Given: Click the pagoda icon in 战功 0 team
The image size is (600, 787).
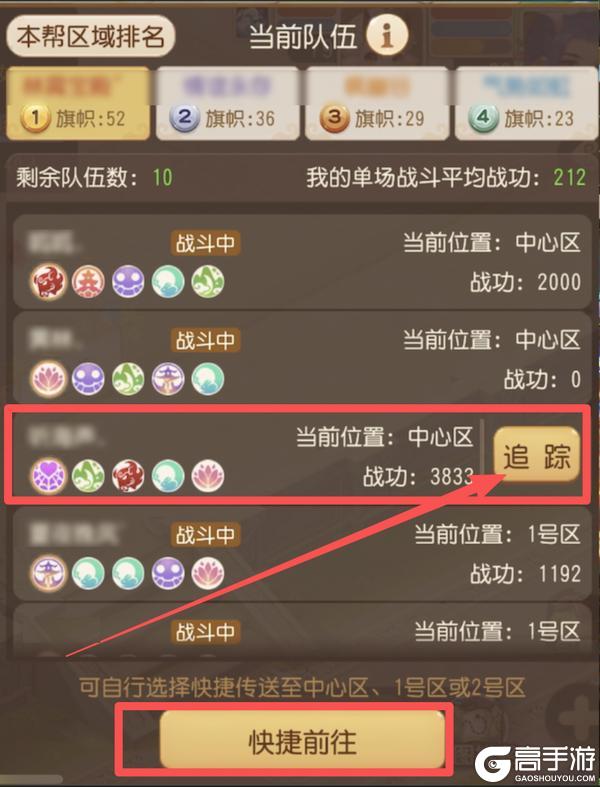Looking at the screenshot, I should pyautogui.click(x=168, y=378).
